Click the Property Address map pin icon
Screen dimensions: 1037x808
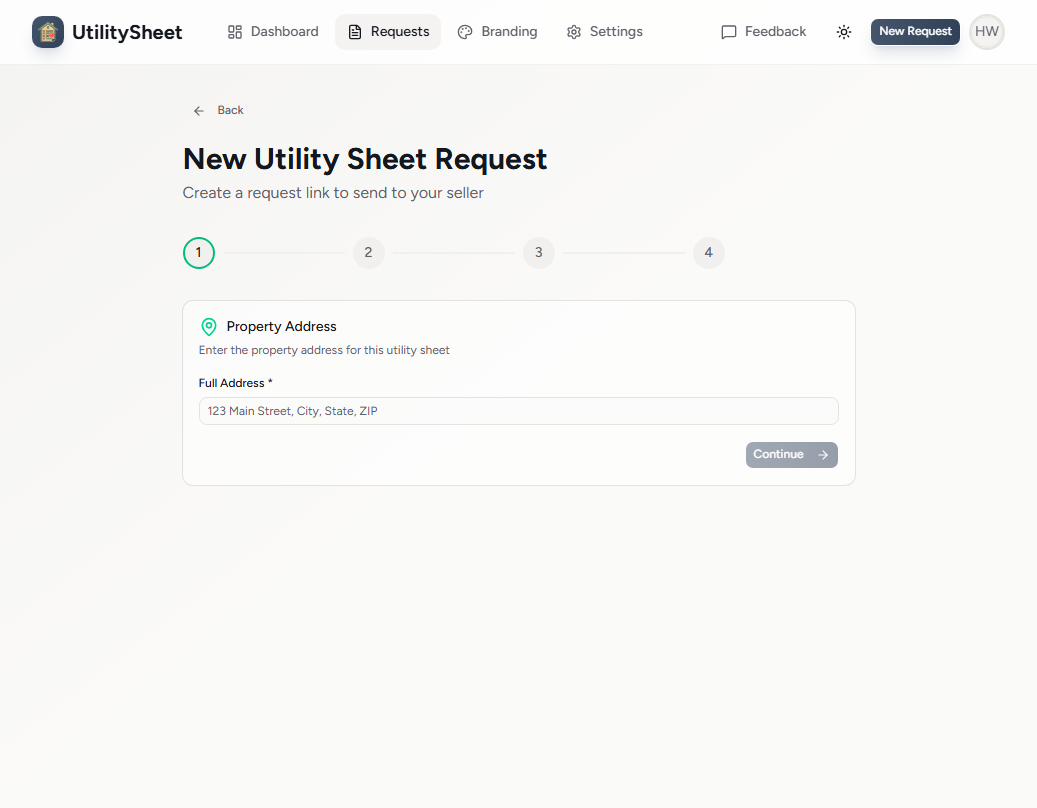click(x=209, y=326)
